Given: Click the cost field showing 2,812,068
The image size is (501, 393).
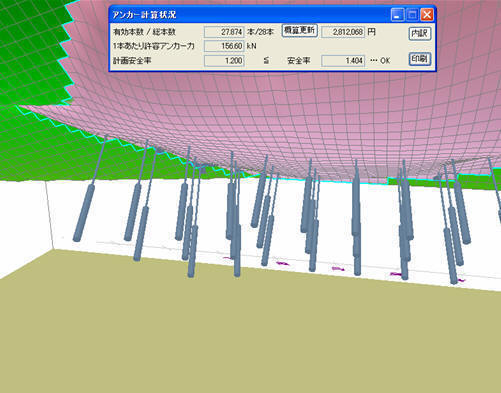Looking at the screenshot, I should click(x=343, y=32).
